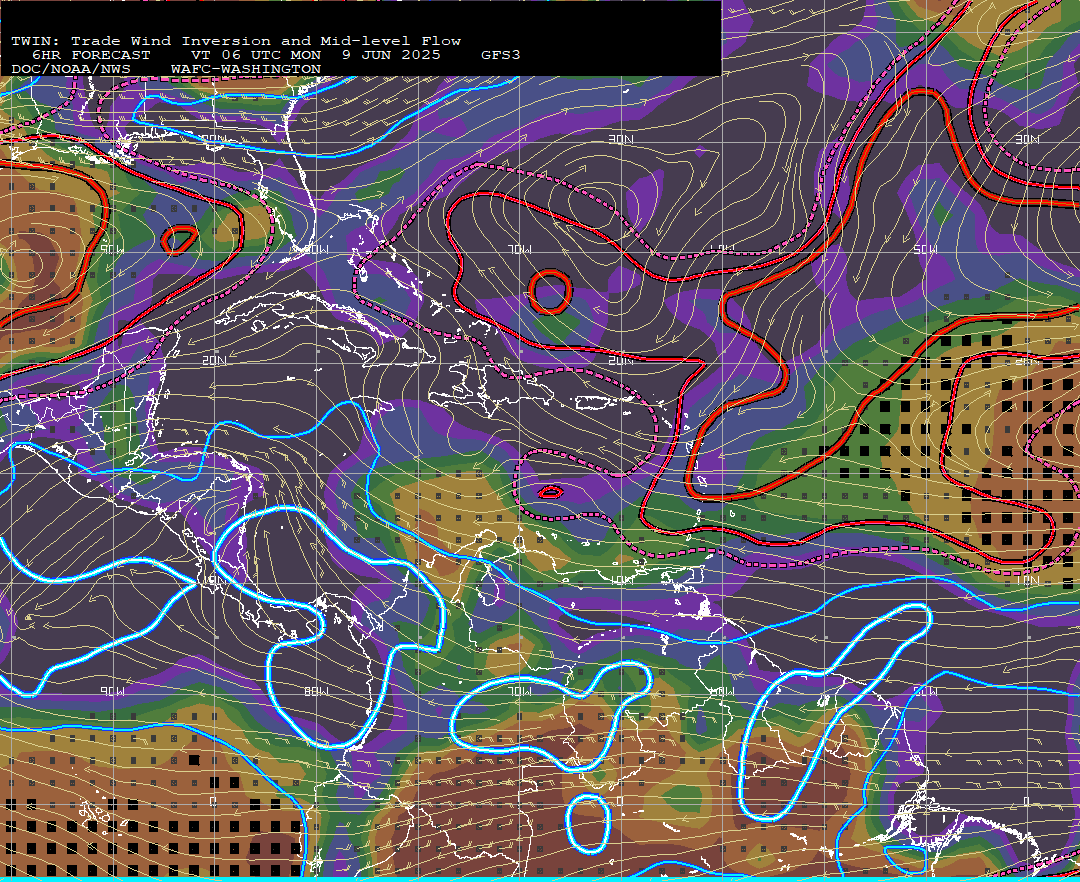Viewport: 1080px width, 882px height.
Task: Select the upper "70W" label north of Hispaniola
Action: pyautogui.click(x=521, y=249)
